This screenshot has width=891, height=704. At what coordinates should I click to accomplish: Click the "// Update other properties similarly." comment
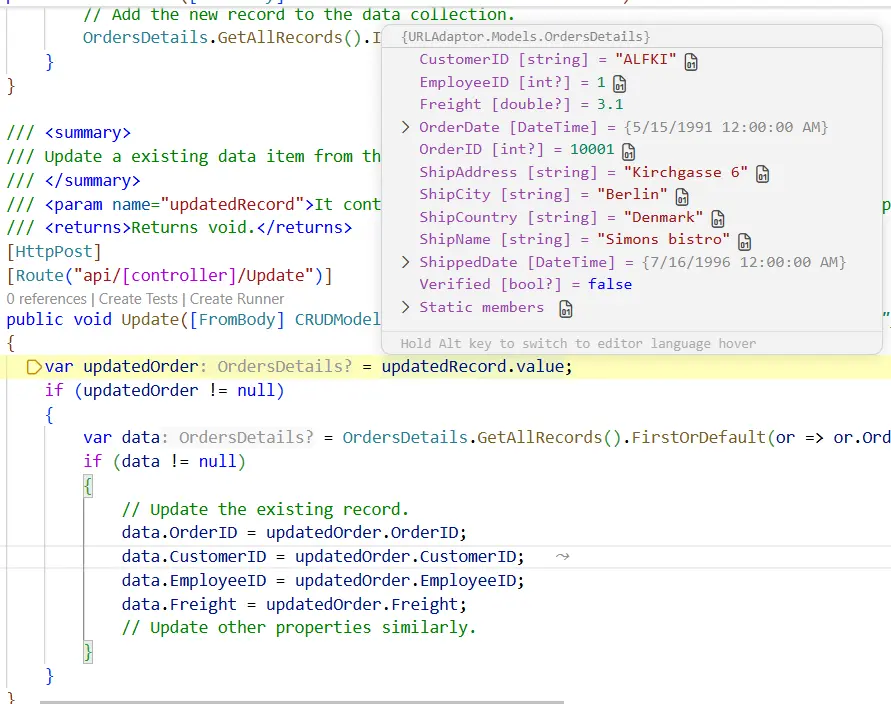(x=299, y=627)
